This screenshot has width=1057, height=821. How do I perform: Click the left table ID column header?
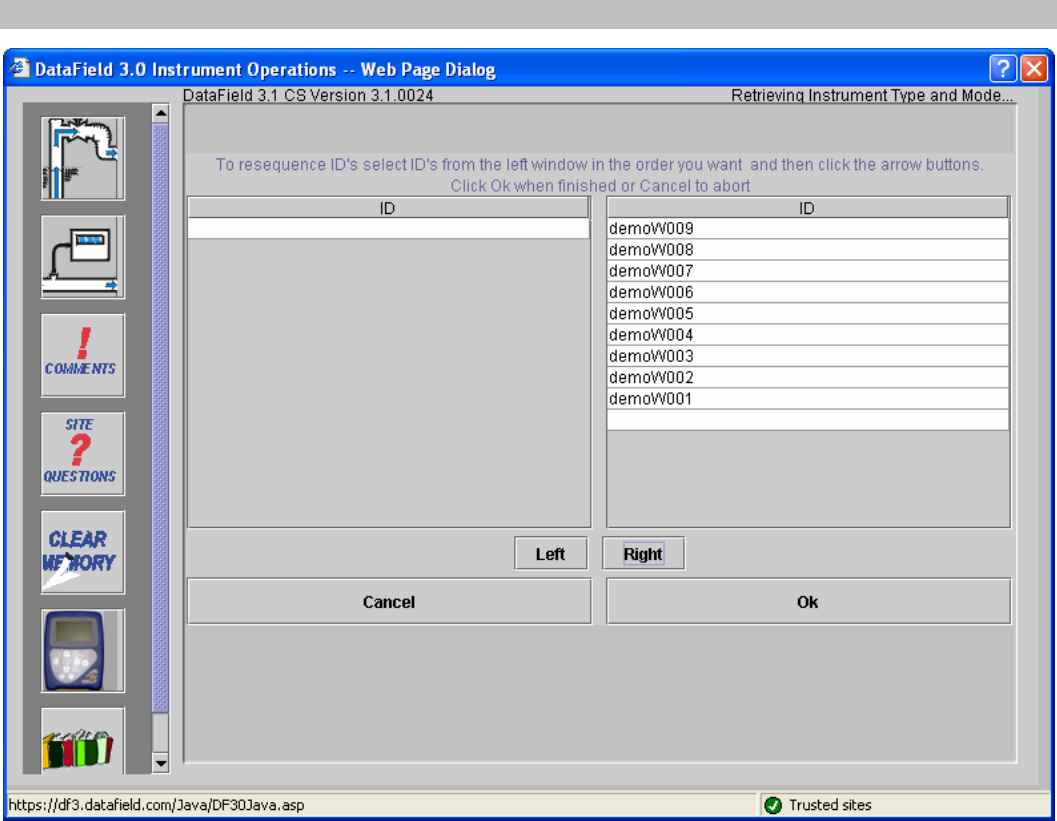click(x=388, y=208)
